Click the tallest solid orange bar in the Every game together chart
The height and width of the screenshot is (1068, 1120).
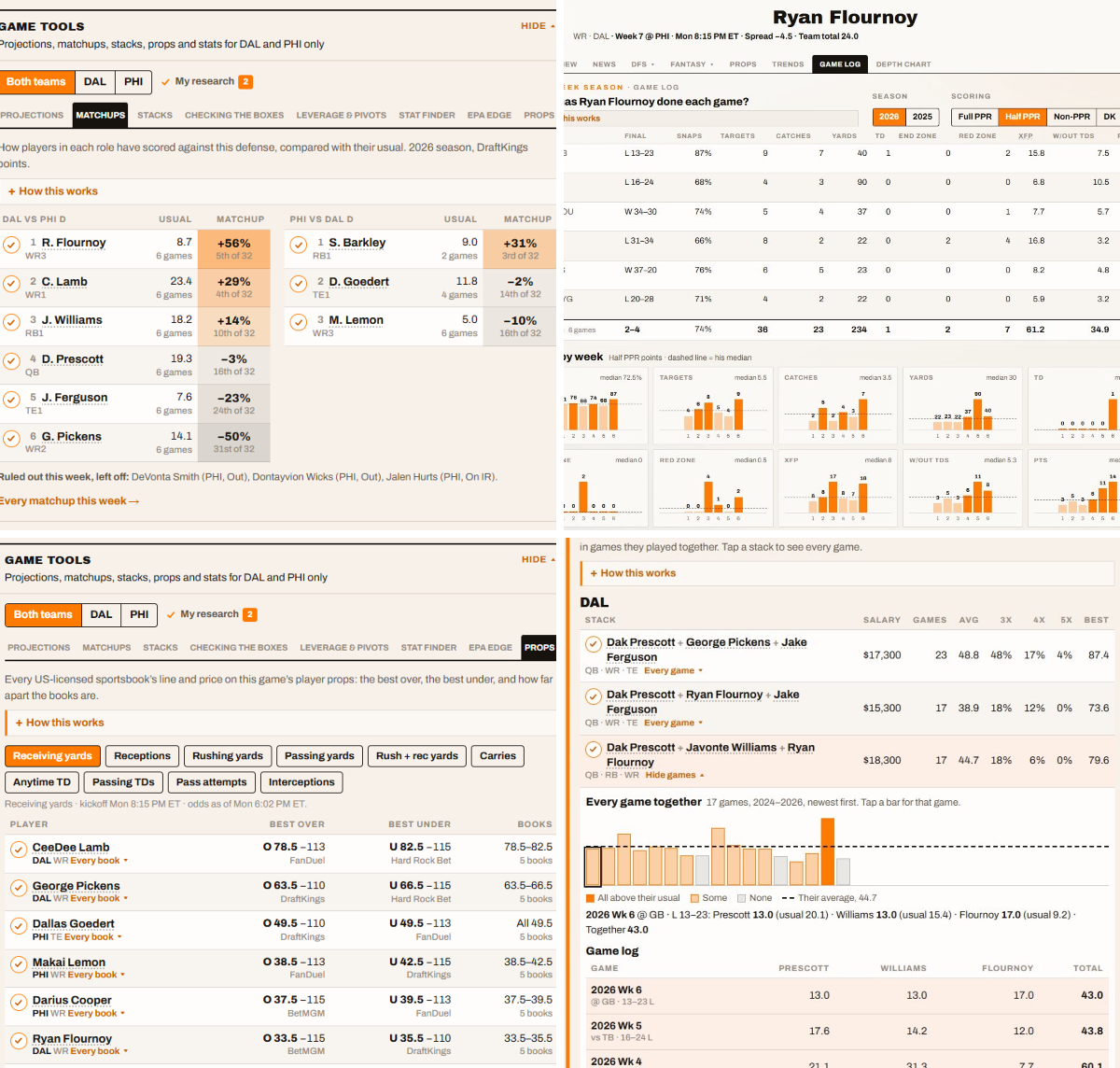point(827,851)
